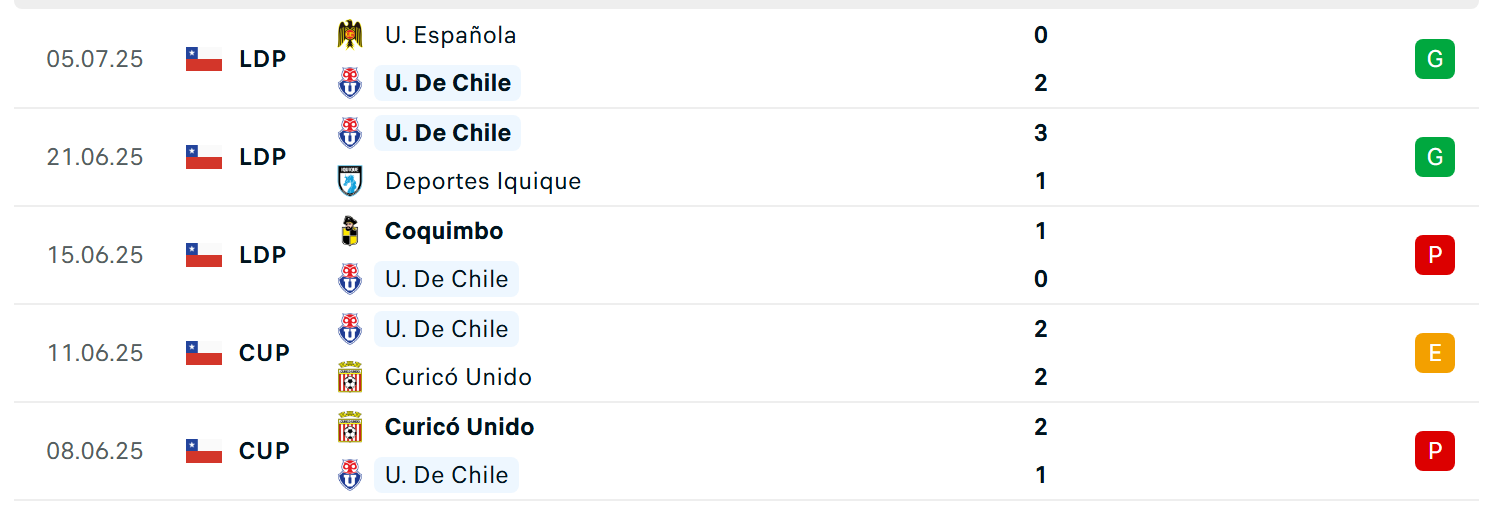
Task: Open the 05.07.25 match row
Action: [746, 59]
